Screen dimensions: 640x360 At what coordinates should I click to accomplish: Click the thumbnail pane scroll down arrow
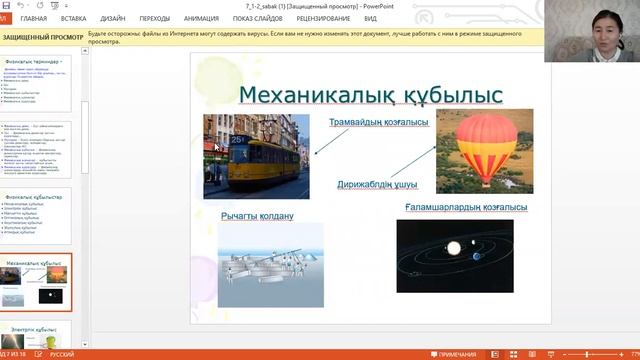click(x=85, y=344)
